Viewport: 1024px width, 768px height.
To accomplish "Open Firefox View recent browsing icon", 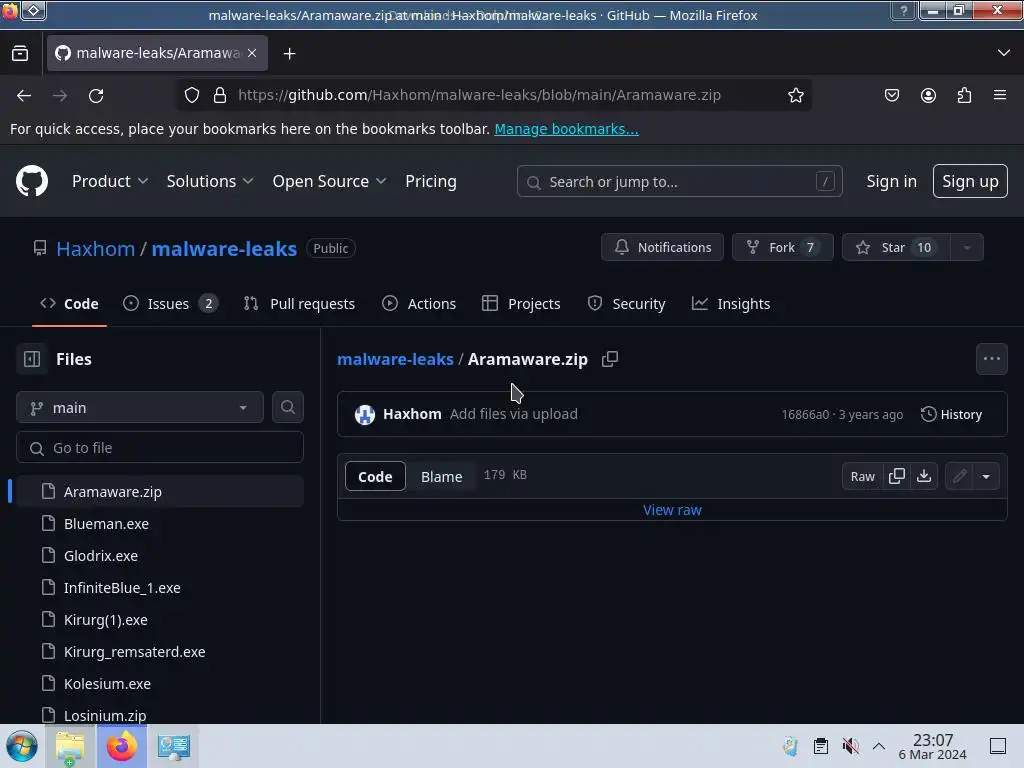I will tap(20, 53).
